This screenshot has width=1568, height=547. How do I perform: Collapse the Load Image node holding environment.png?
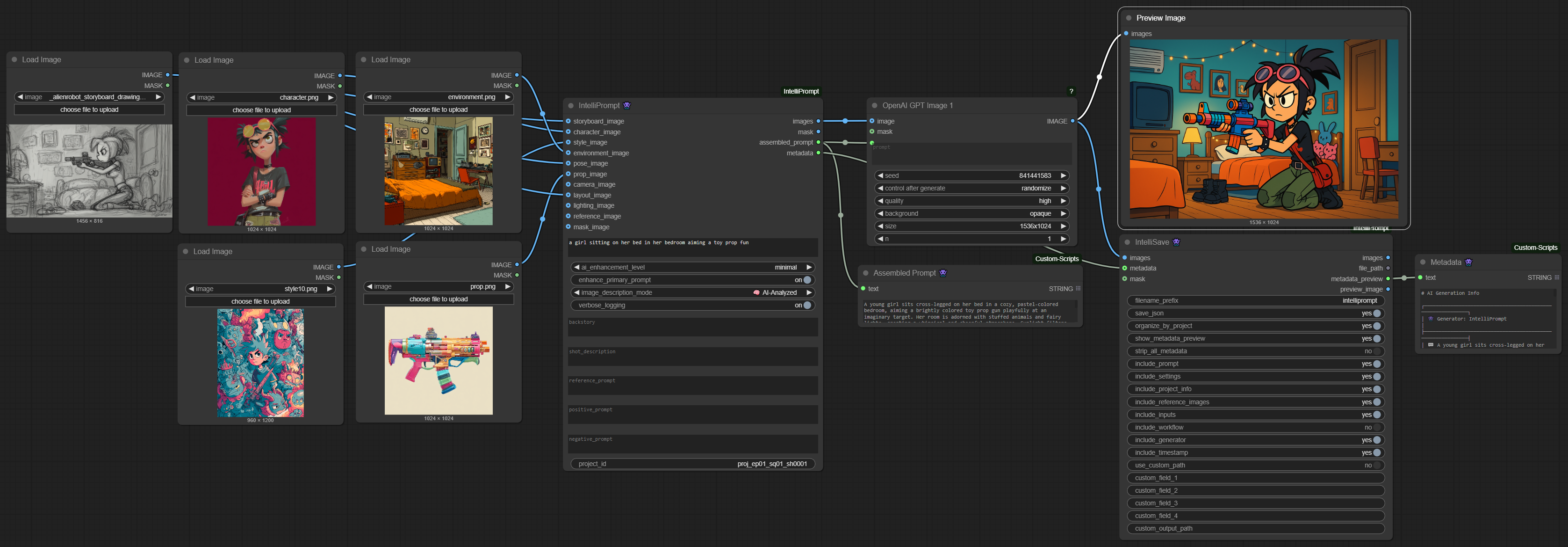click(363, 60)
